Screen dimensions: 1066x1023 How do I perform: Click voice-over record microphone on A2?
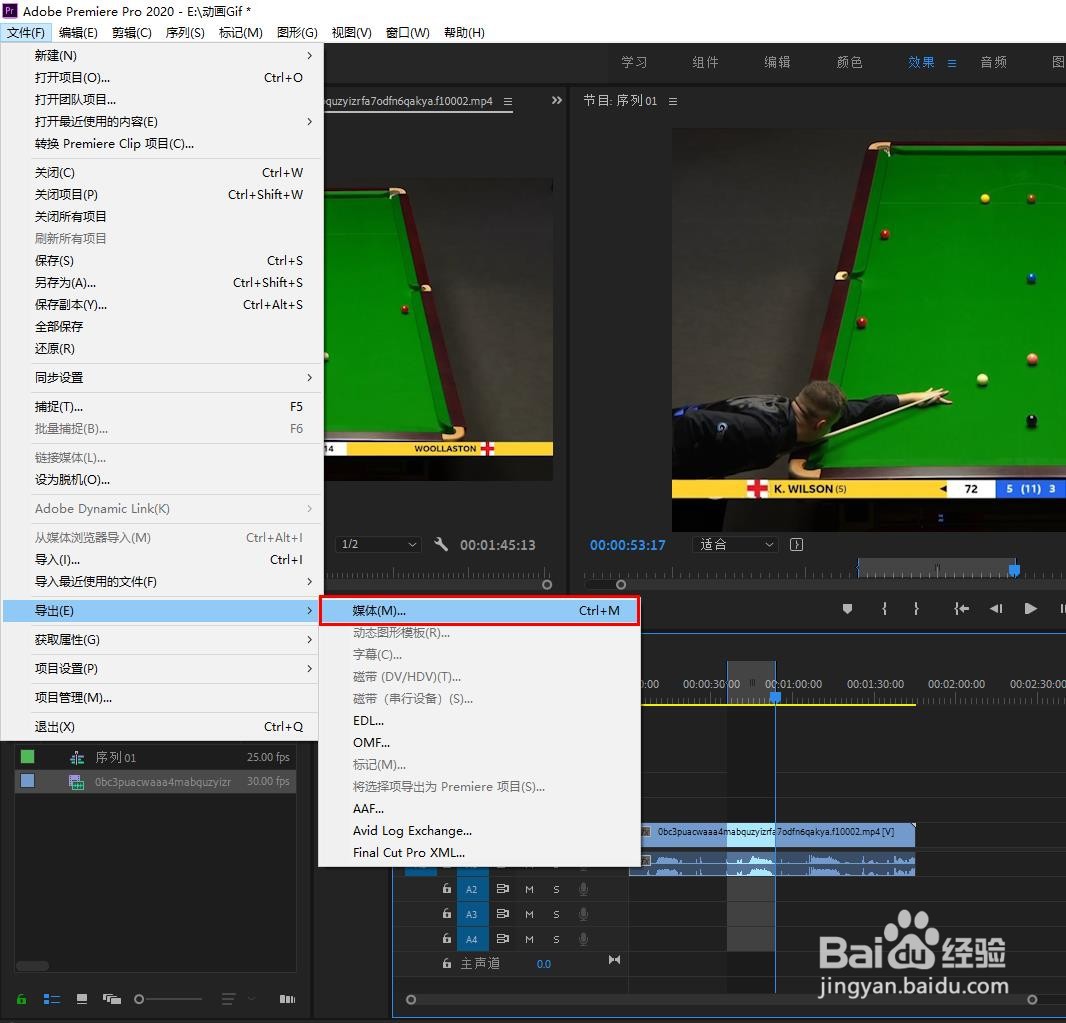pos(583,888)
